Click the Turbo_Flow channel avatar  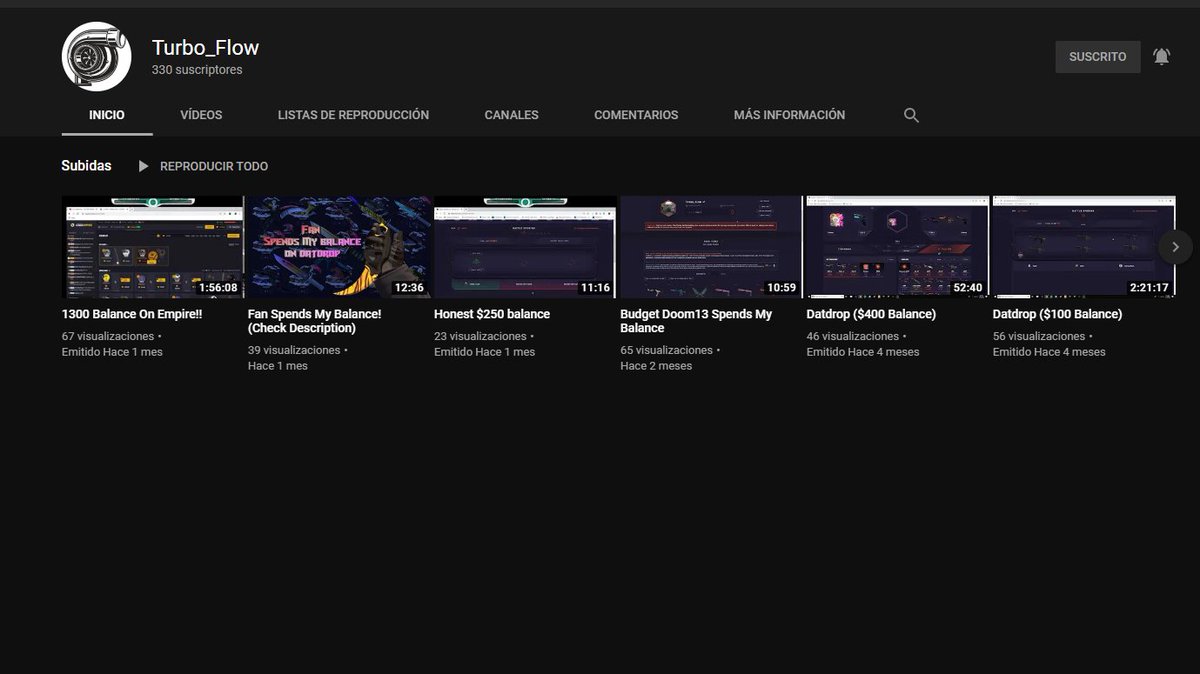[97, 57]
